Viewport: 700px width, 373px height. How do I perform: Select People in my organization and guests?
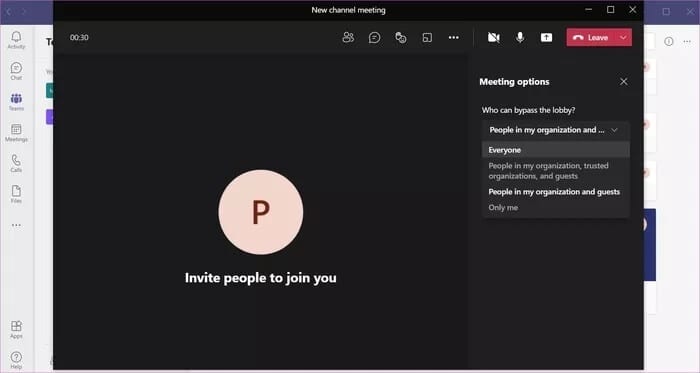point(555,192)
